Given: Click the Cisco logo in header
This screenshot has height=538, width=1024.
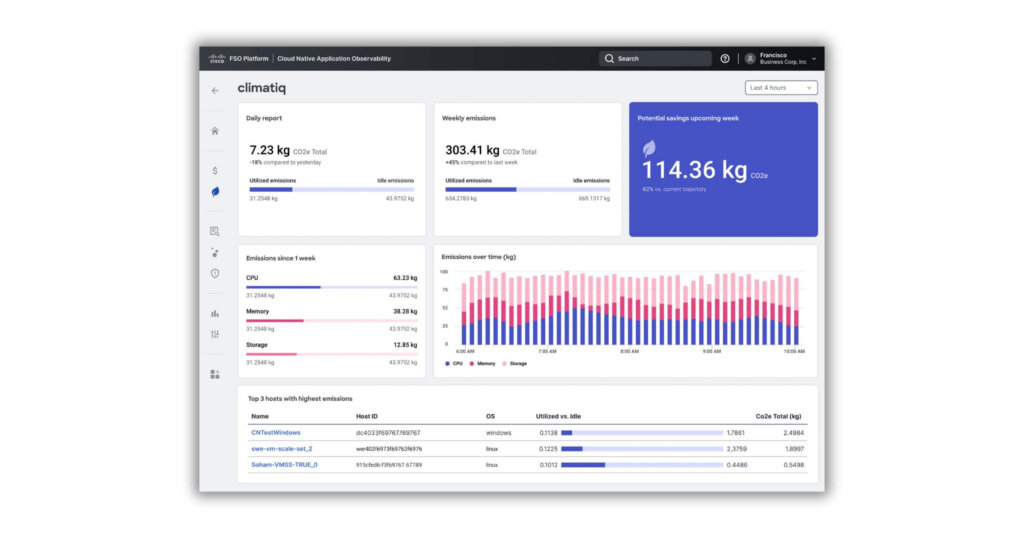Looking at the screenshot, I should pyautogui.click(x=217, y=59).
